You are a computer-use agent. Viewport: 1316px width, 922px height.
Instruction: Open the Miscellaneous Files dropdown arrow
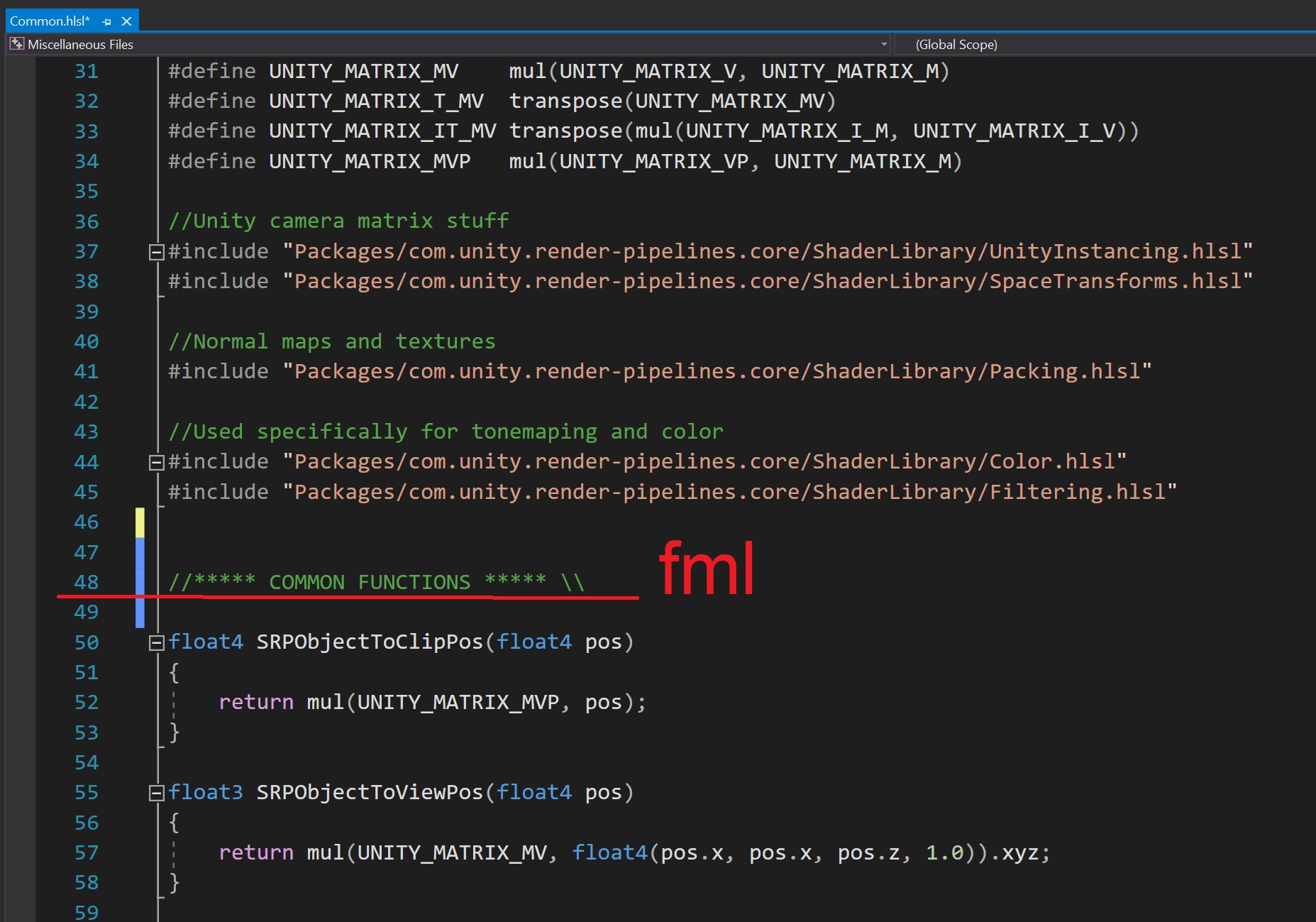[883, 44]
